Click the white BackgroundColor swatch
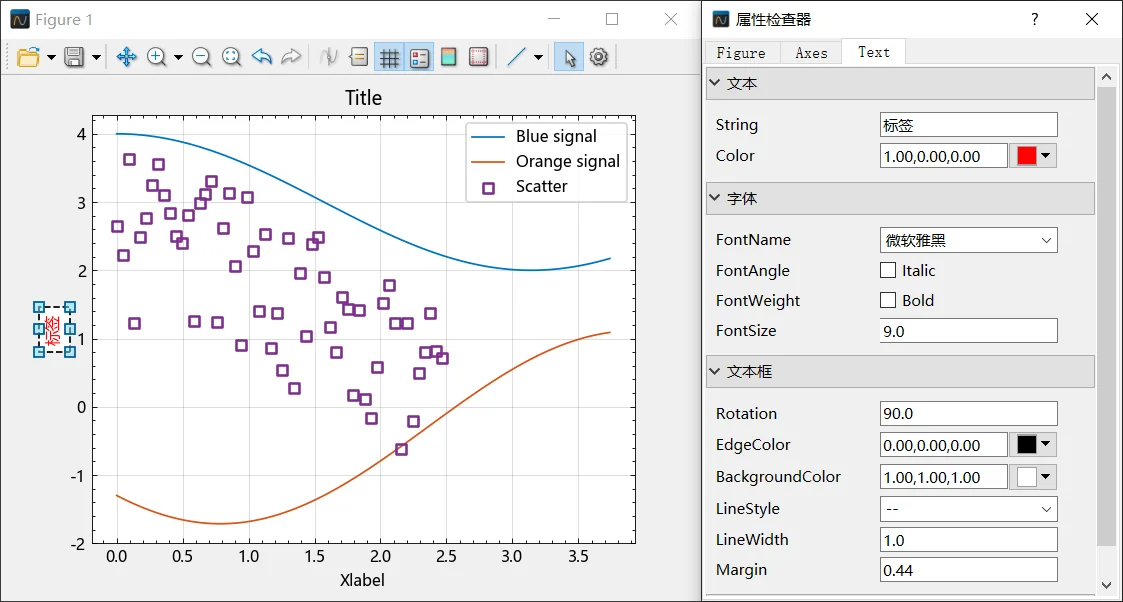The image size is (1123, 602). 1026,477
